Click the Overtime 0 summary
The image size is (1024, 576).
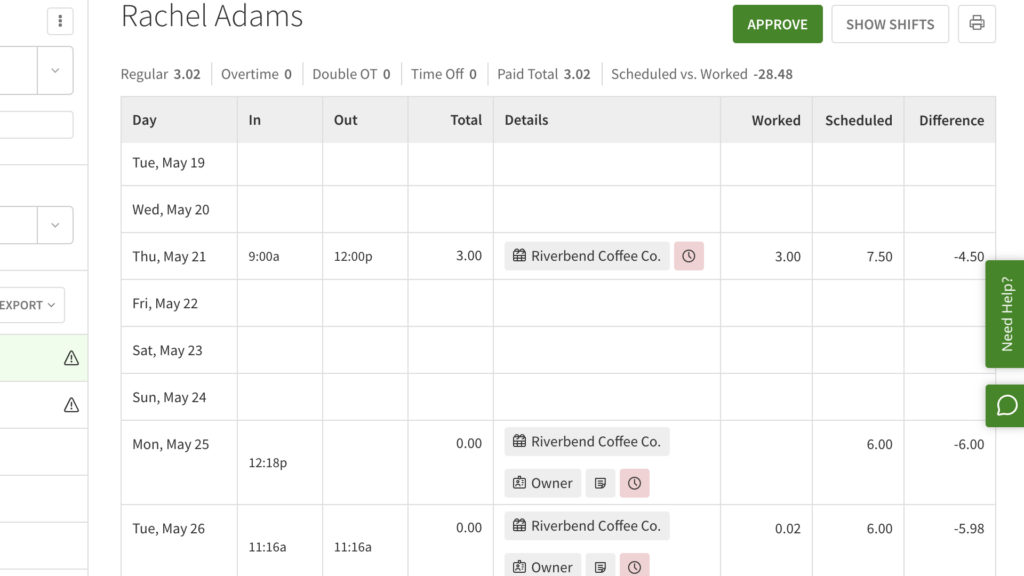[x=256, y=74]
